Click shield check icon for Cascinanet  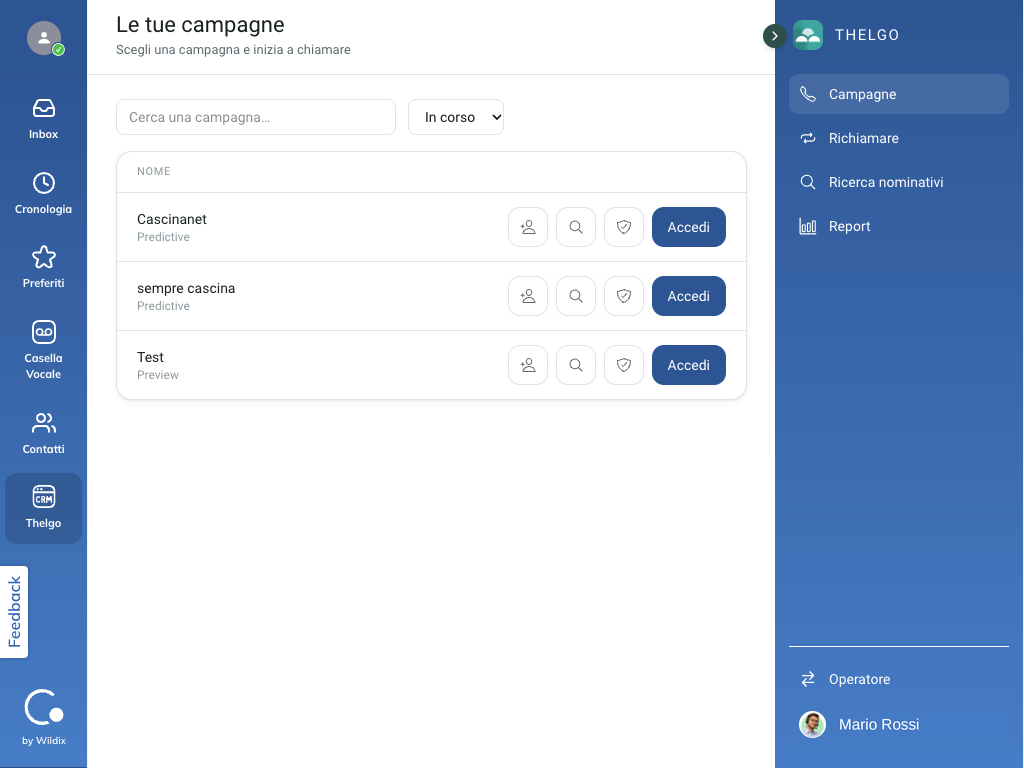click(624, 227)
